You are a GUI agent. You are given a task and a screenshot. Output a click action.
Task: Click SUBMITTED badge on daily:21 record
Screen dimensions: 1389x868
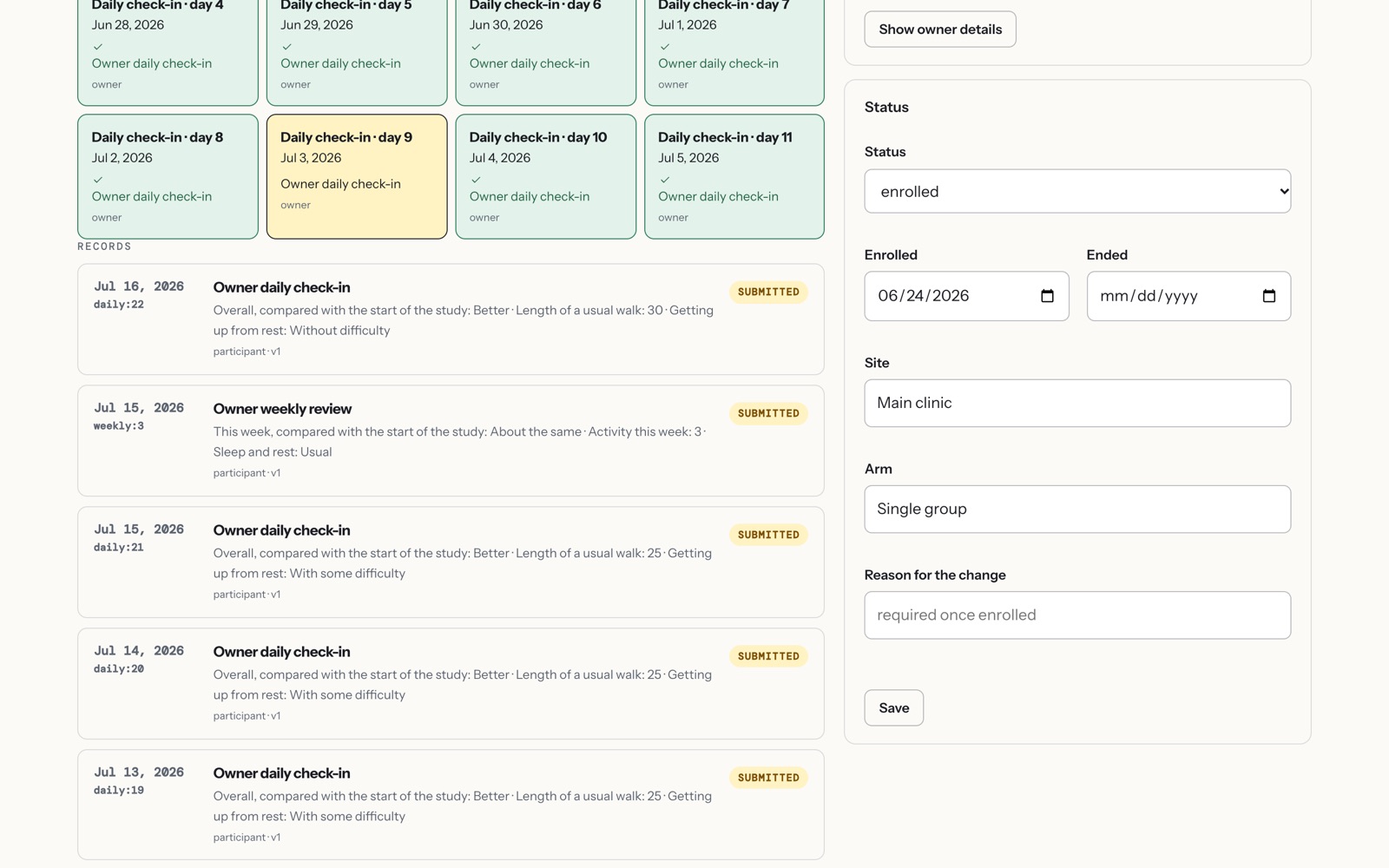(x=768, y=535)
